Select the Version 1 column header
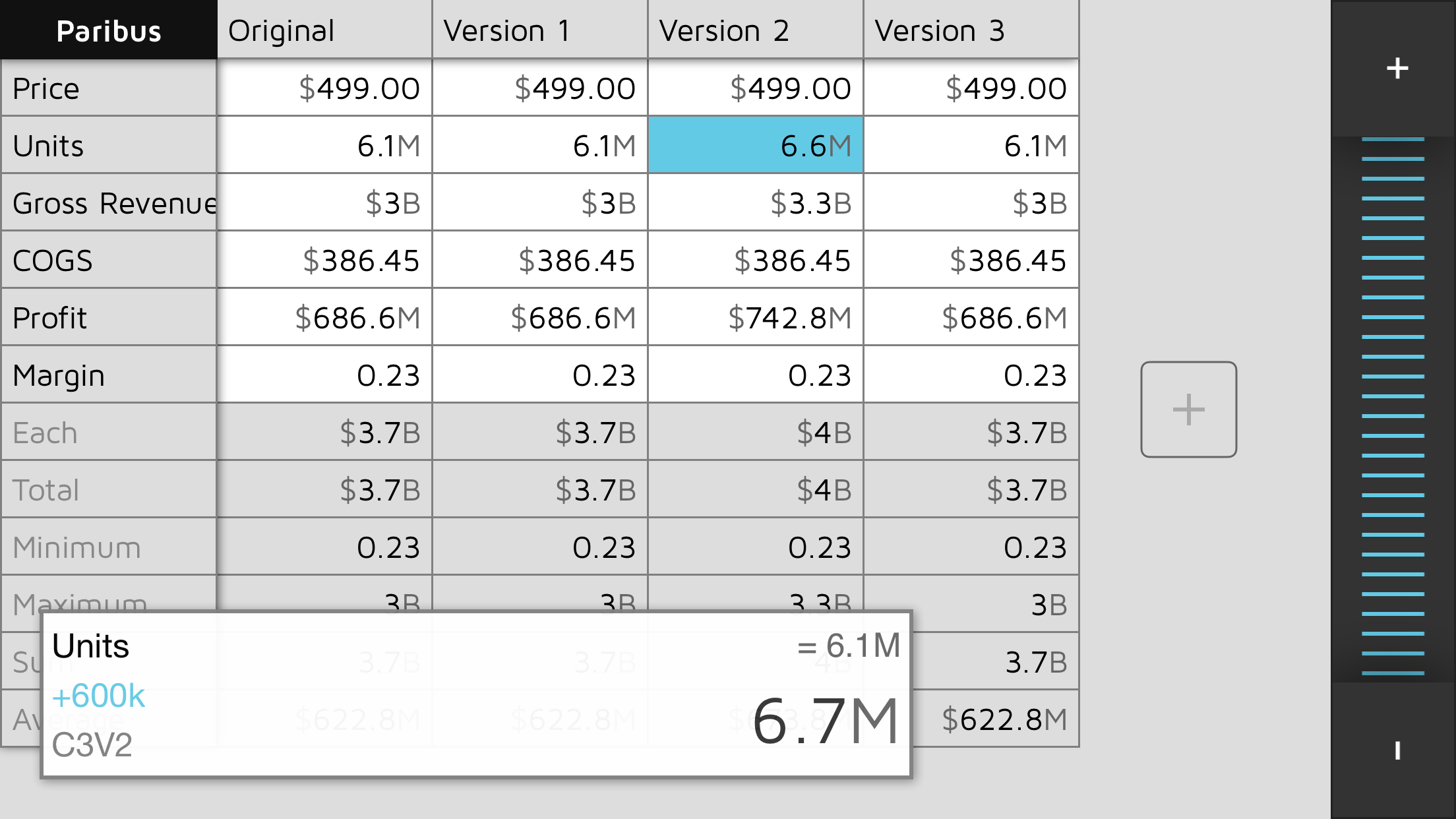The width and height of the screenshot is (1456, 819). [539, 30]
